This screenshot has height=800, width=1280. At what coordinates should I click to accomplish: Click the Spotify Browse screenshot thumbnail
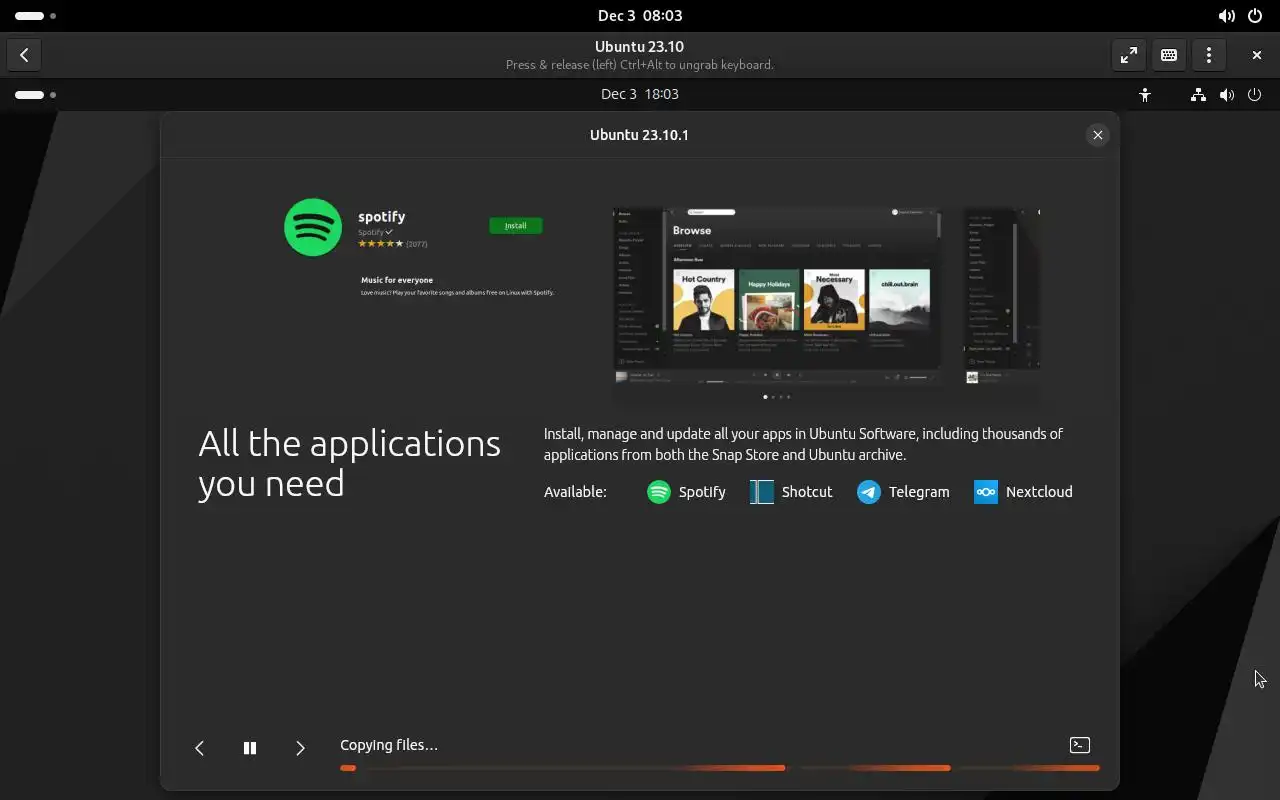(777, 296)
